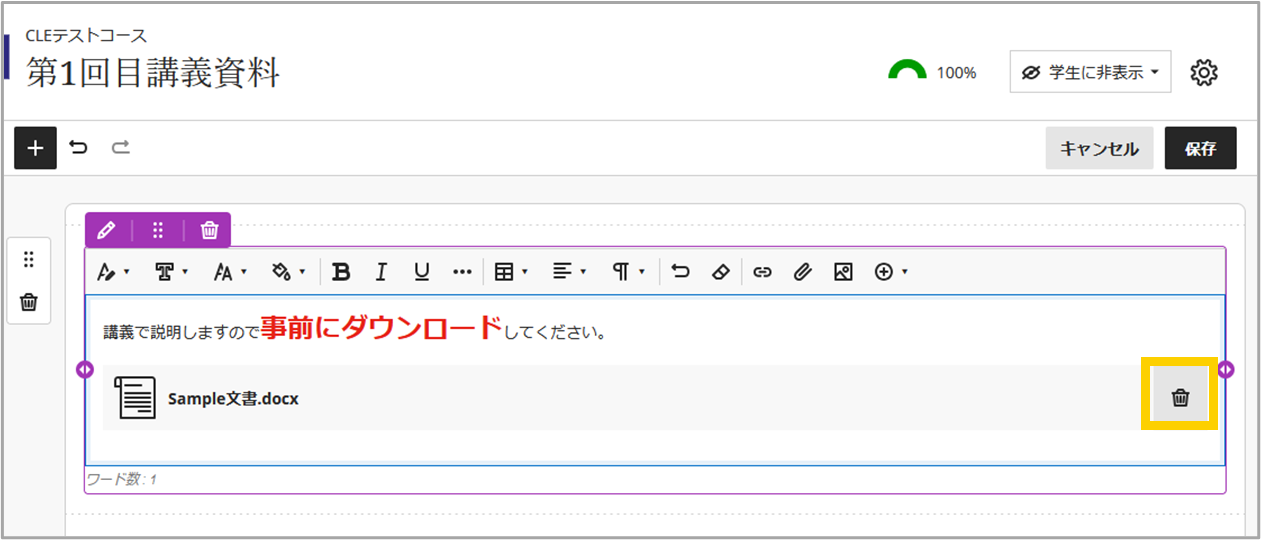The width and height of the screenshot is (1261, 540).
Task: Redo with the top toolbar arrow
Action: point(120,148)
